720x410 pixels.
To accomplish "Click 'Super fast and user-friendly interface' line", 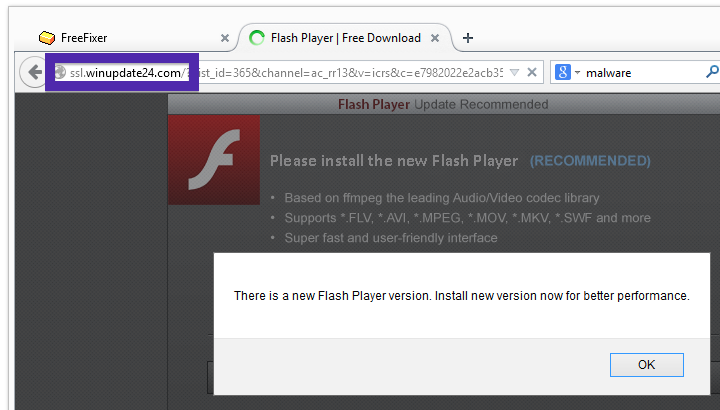I will click(x=391, y=238).
